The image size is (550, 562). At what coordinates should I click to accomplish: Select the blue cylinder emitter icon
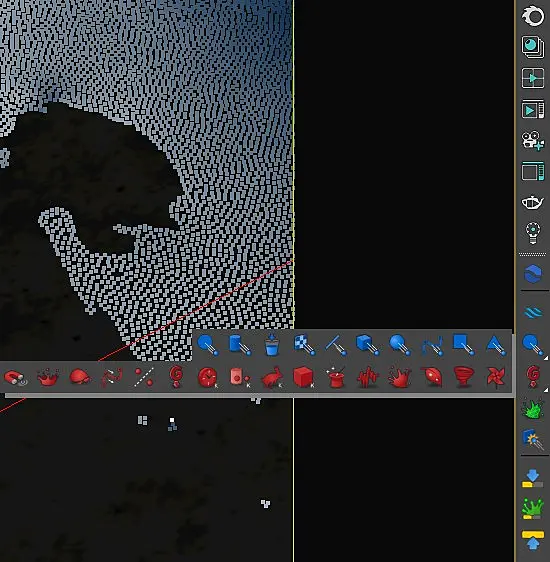pyautogui.click(x=240, y=345)
